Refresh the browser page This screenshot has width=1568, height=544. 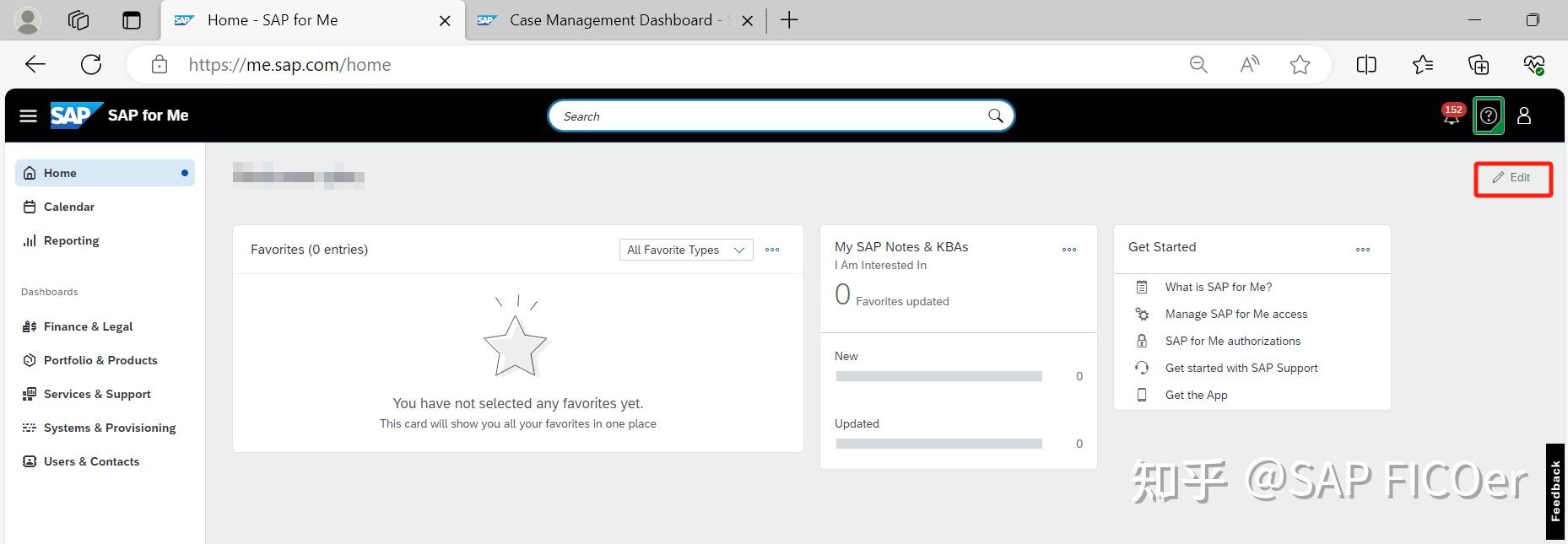[x=91, y=65]
